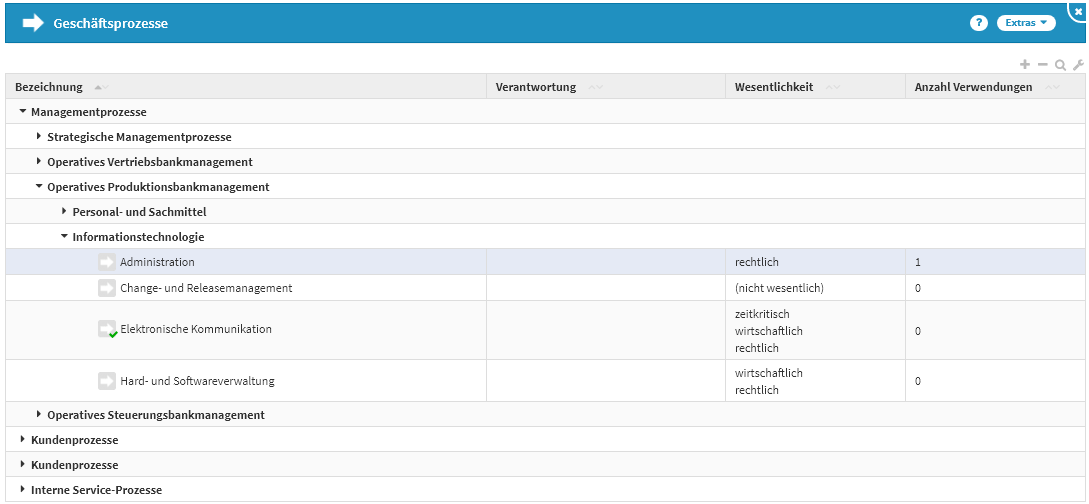1089x504 pixels.
Task: Expand Interne Service-Prozesse
Action: 23,489
